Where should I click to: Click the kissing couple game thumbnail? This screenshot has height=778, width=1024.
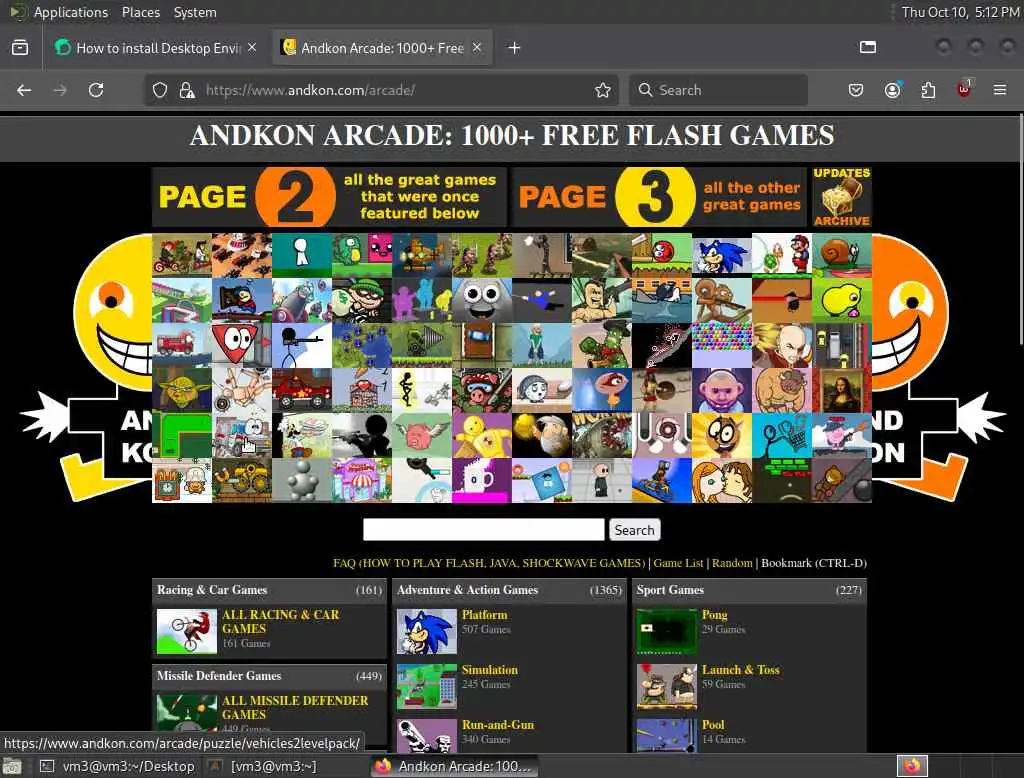point(722,481)
